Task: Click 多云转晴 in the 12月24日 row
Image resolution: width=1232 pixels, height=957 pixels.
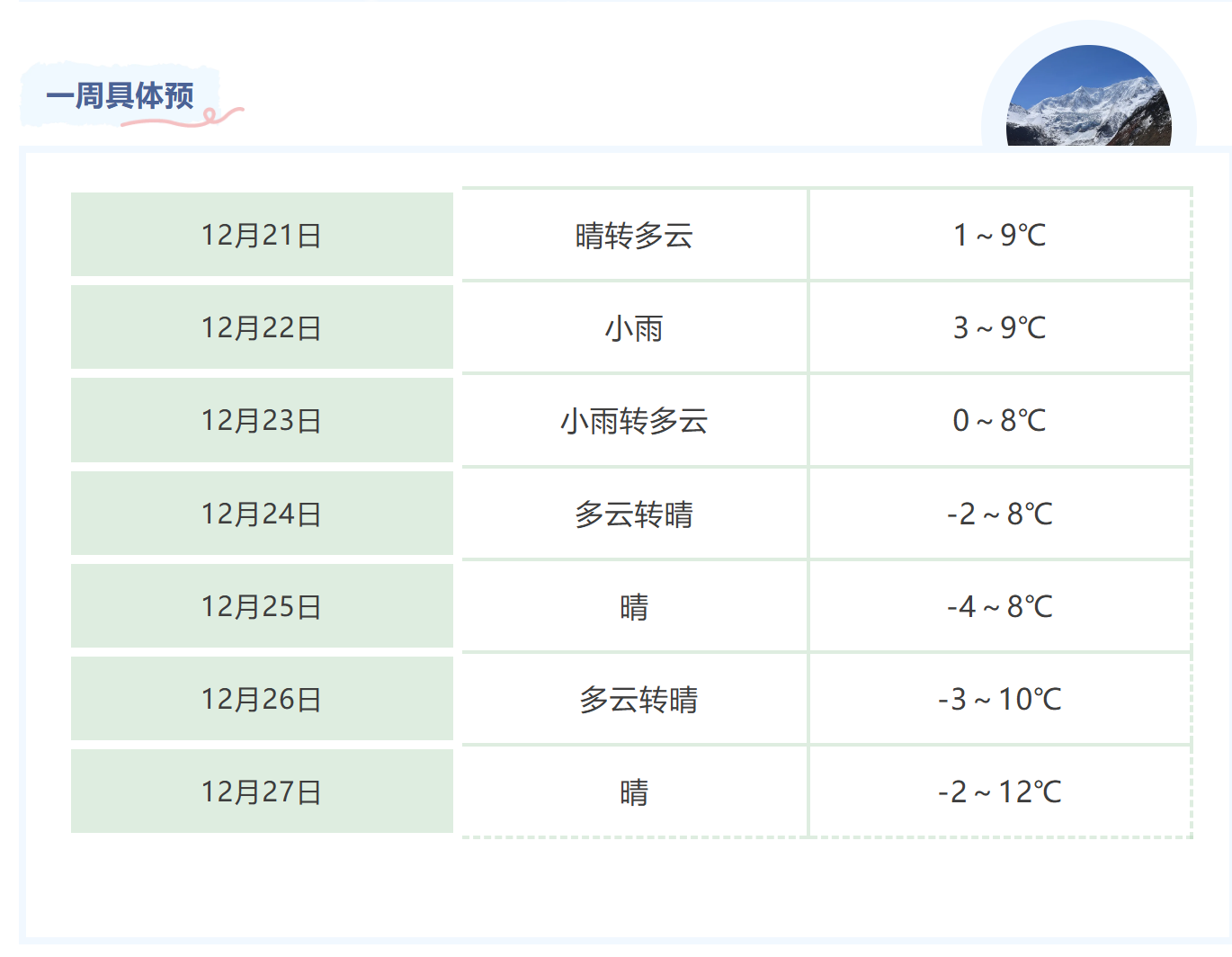Action: coord(634,514)
